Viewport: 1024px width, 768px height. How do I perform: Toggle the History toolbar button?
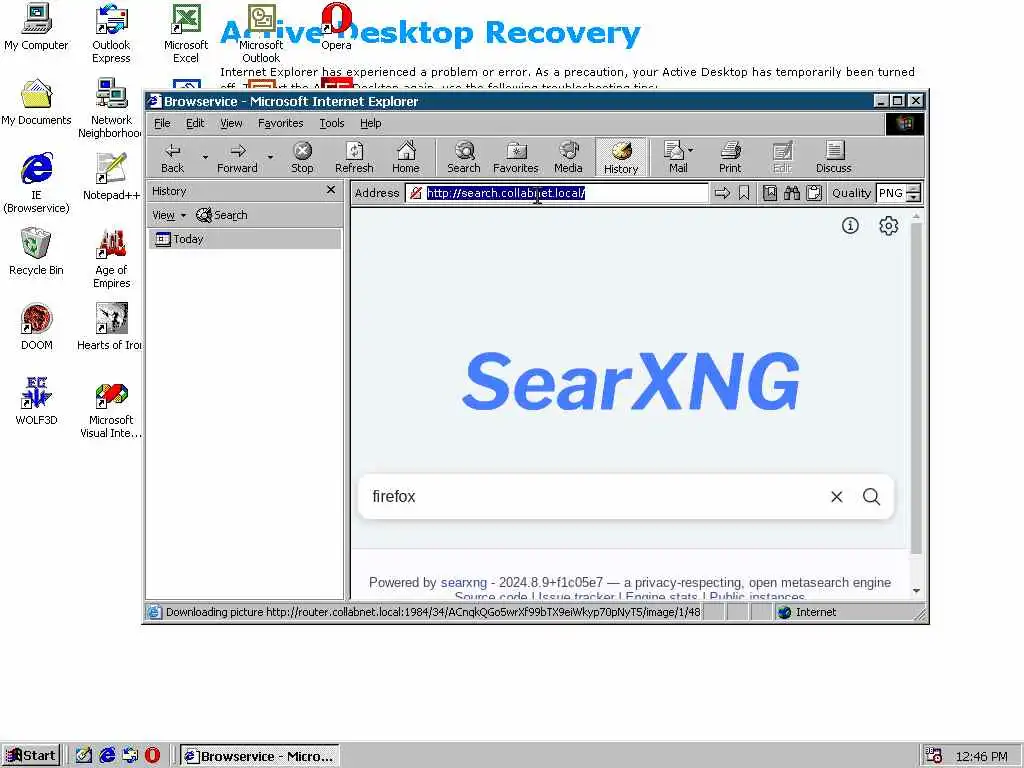click(x=620, y=158)
